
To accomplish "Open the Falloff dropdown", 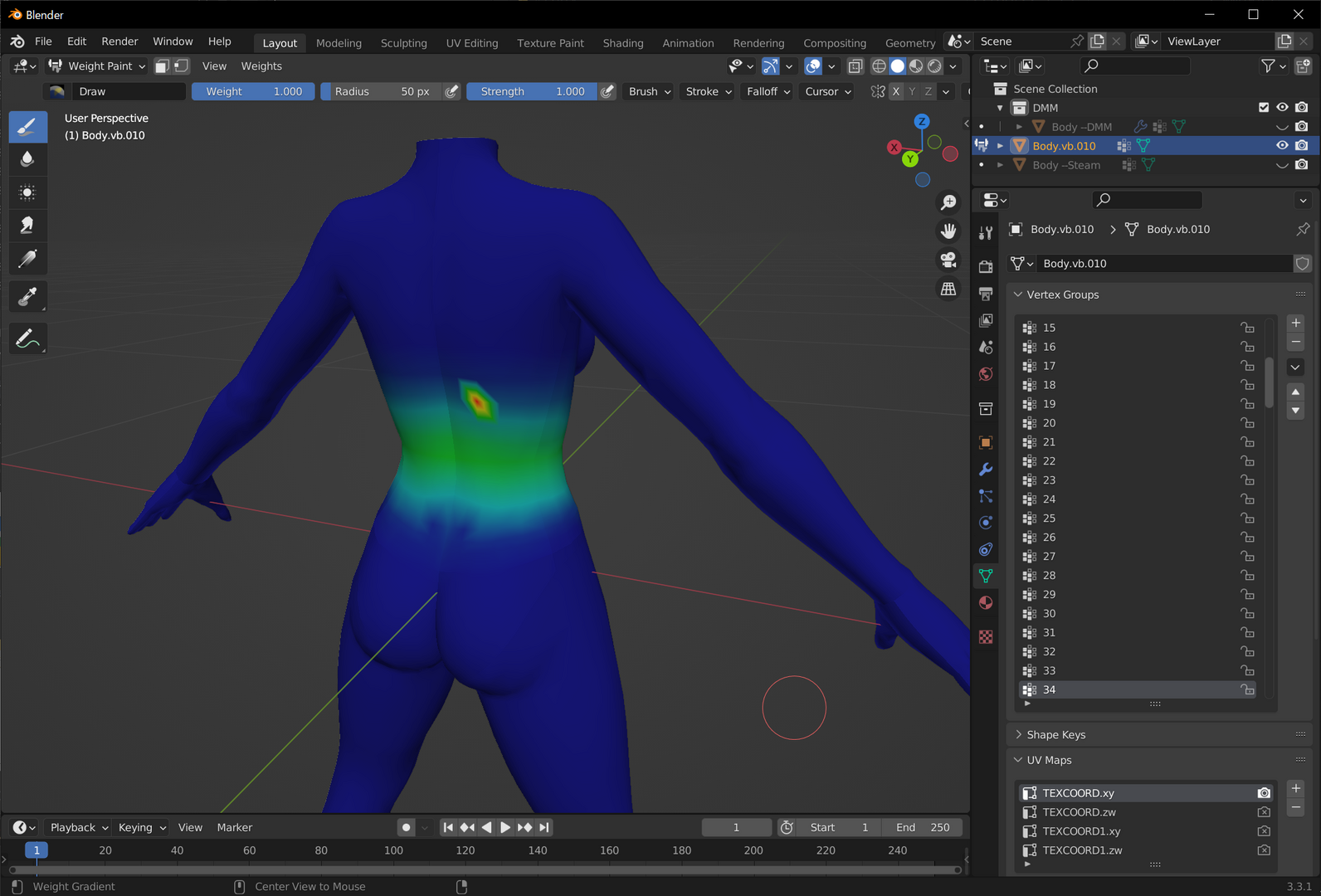I will pyautogui.click(x=768, y=91).
